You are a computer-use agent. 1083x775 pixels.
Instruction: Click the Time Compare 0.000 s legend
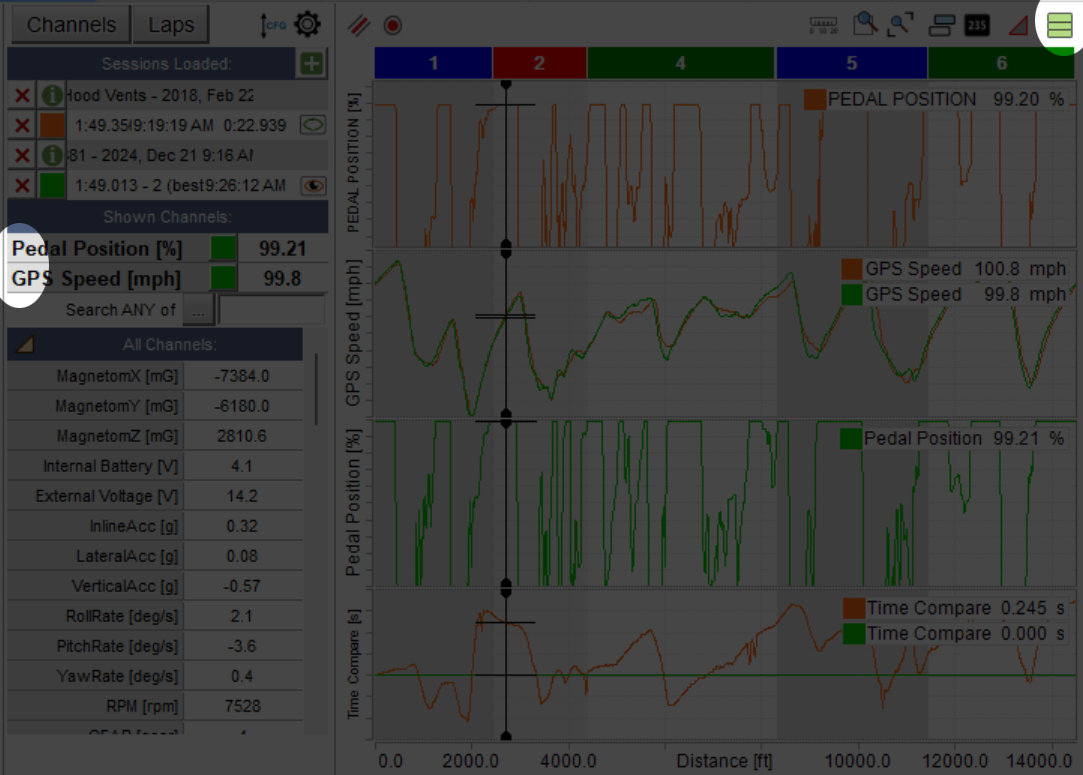tap(954, 633)
